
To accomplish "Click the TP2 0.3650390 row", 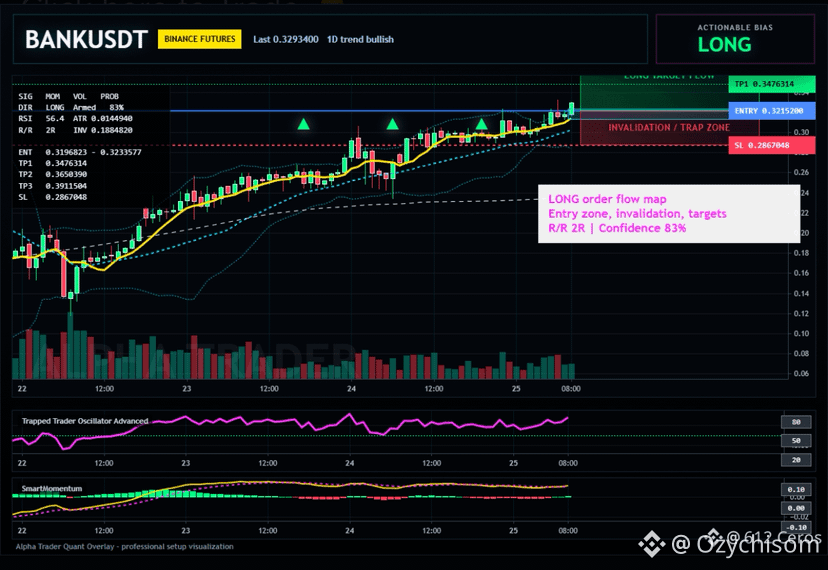I will [53, 175].
